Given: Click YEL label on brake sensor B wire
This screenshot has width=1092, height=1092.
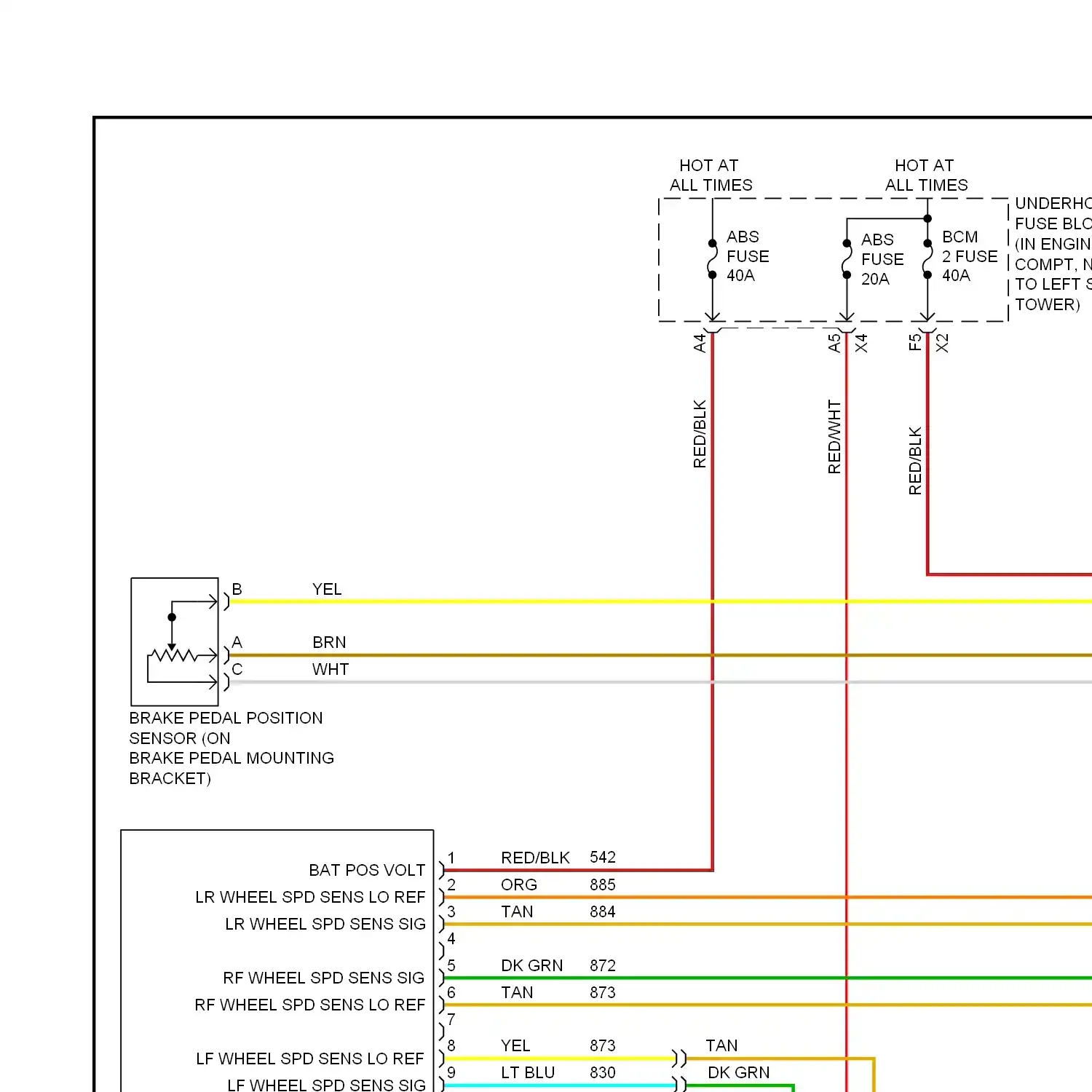Looking at the screenshot, I should point(327,589).
